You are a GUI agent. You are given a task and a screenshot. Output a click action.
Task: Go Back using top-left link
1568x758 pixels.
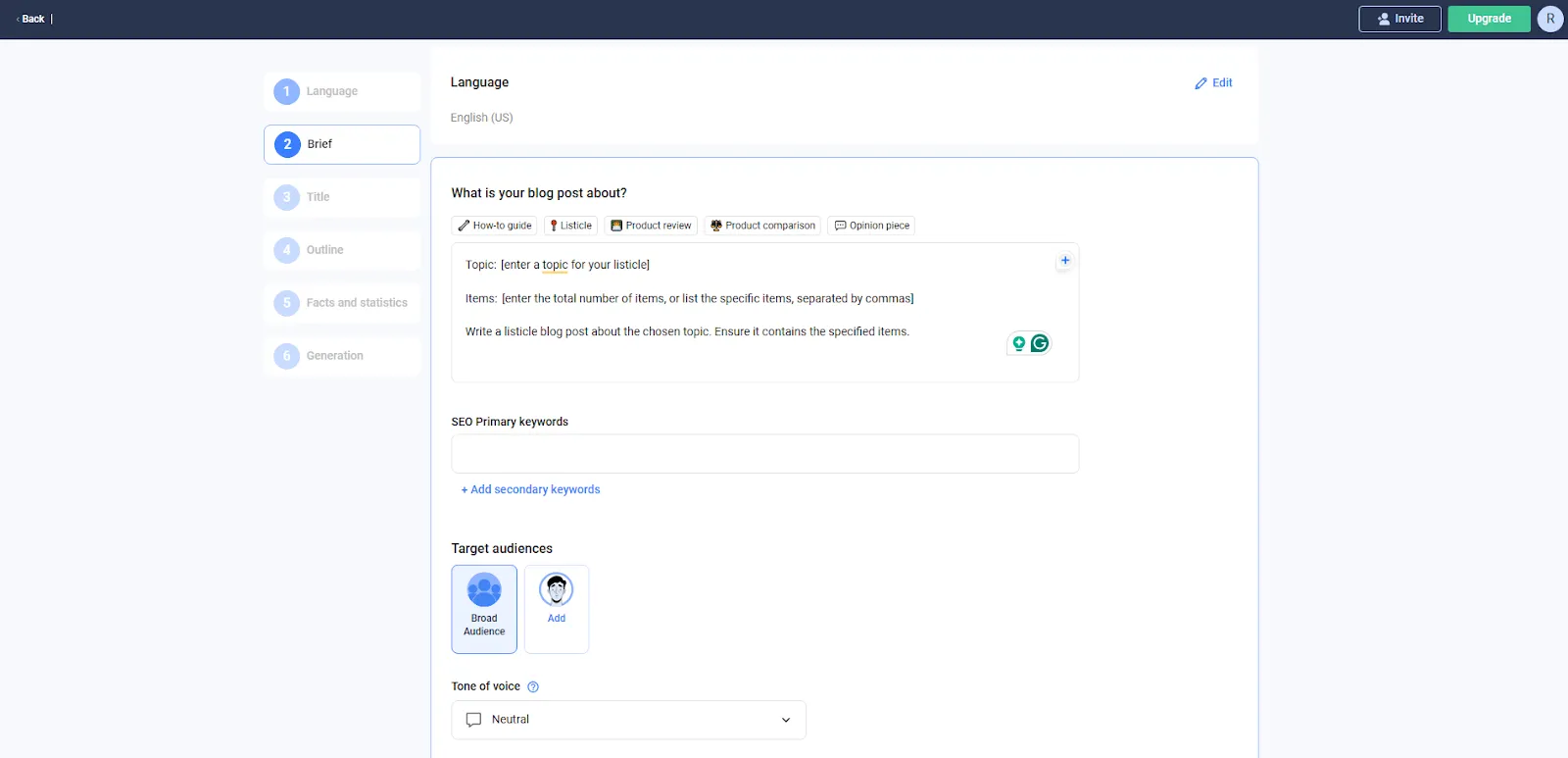[x=31, y=19]
